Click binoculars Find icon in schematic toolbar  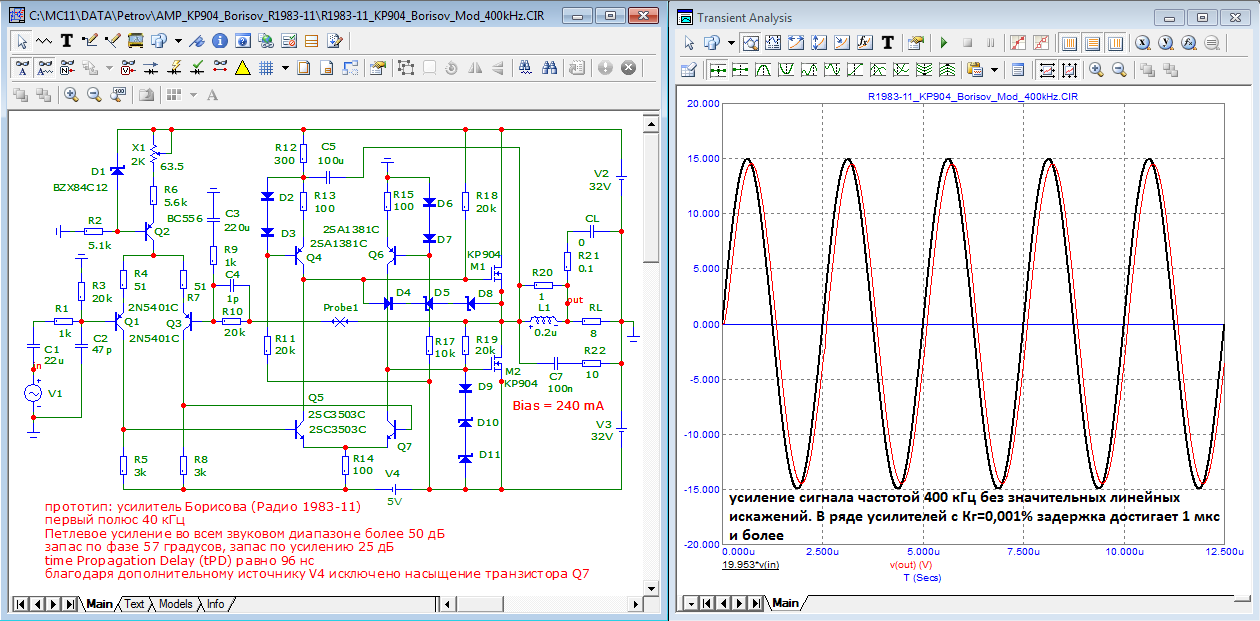(x=549, y=68)
